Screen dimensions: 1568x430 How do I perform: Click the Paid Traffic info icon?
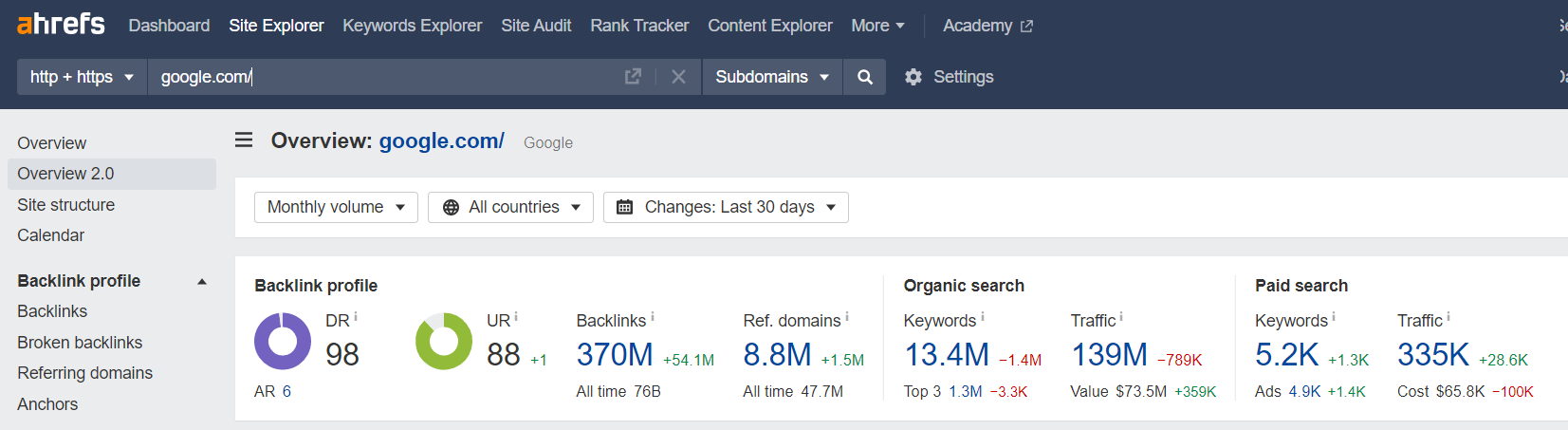point(1448,317)
